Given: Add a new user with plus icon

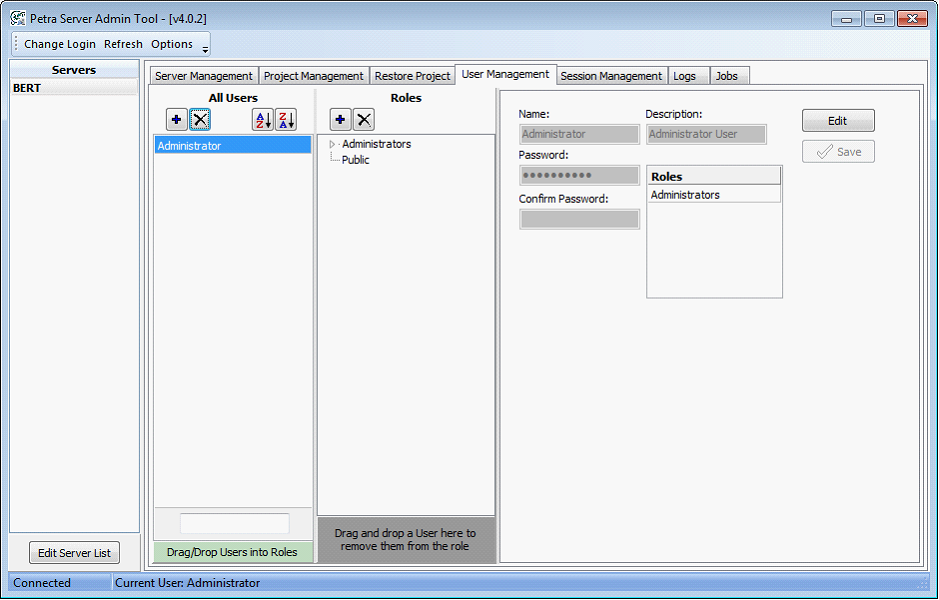Looking at the screenshot, I should [177, 120].
